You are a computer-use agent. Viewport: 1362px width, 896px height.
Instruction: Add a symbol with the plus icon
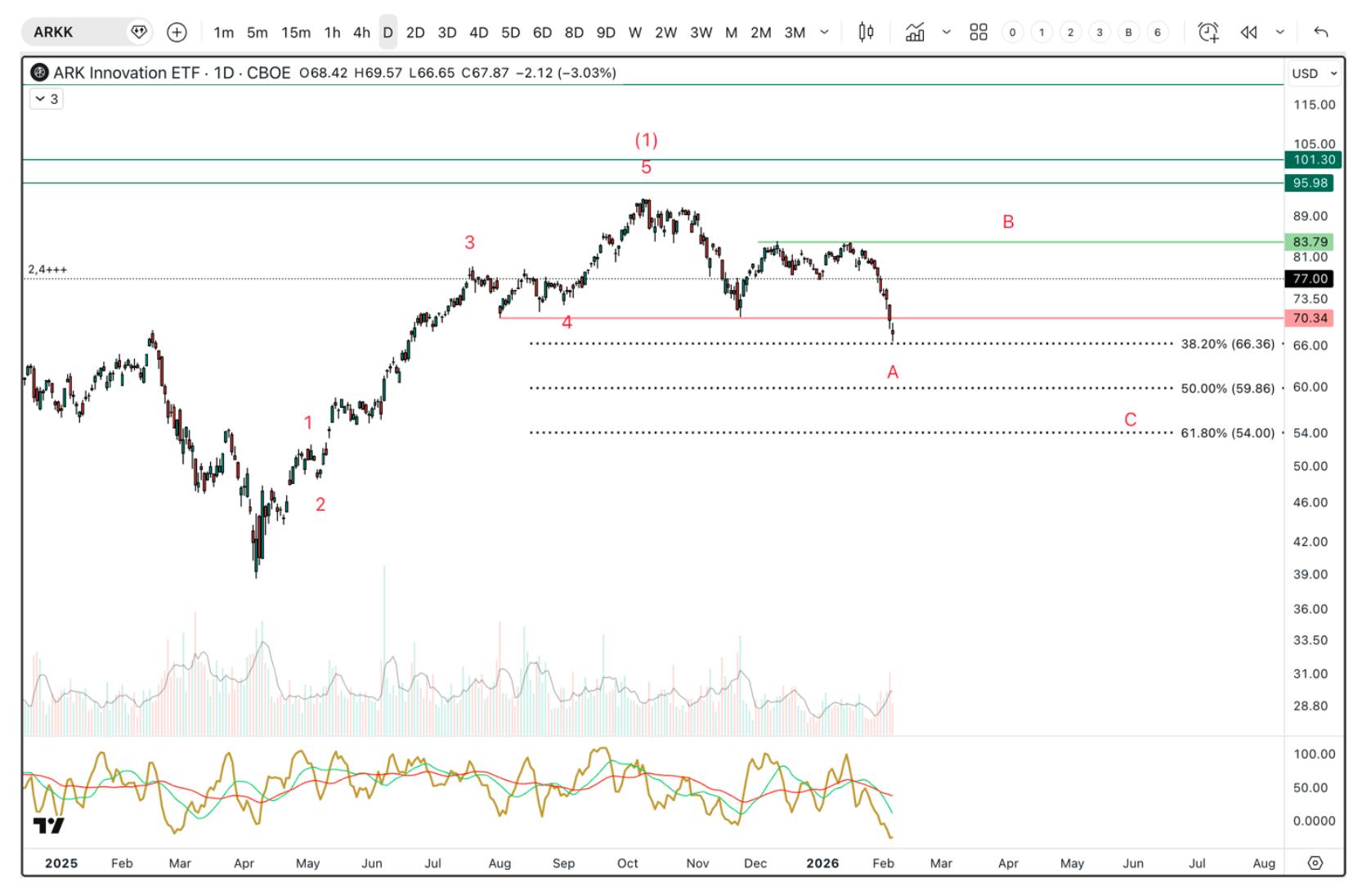[177, 32]
